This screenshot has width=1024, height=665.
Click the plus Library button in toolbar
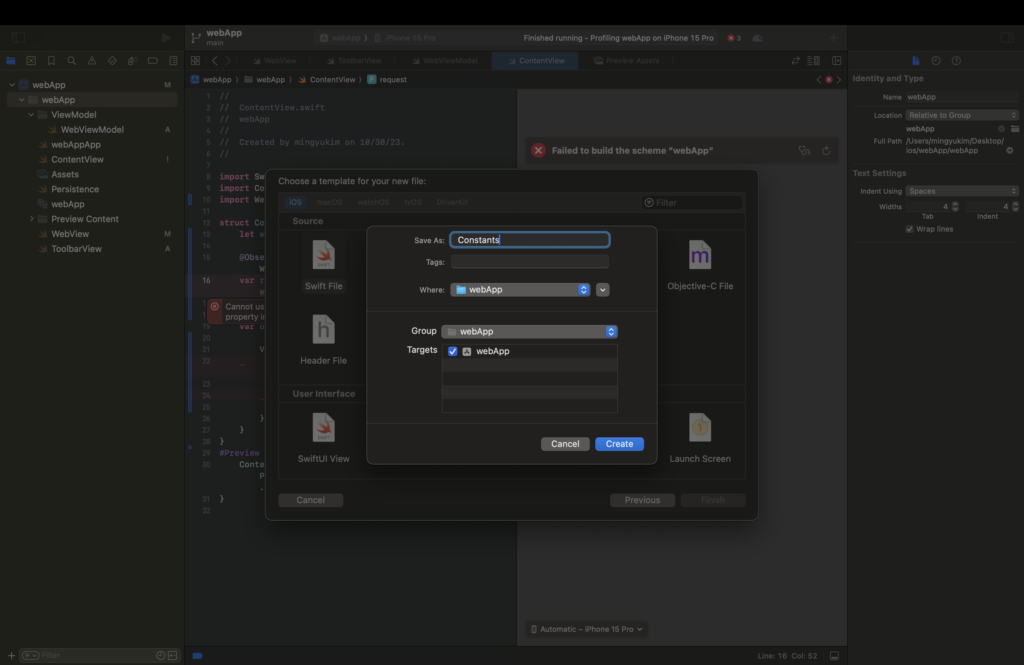(x=833, y=38)
